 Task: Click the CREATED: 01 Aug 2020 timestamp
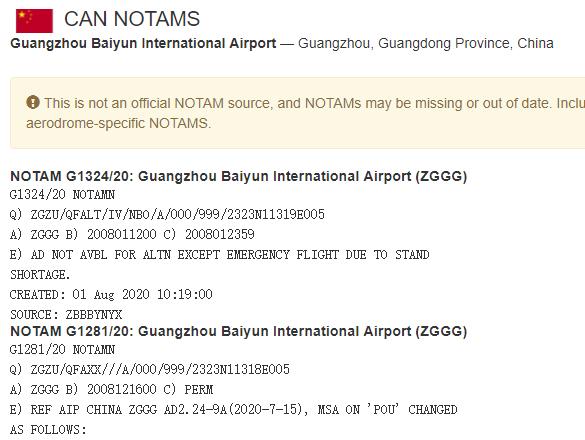click(x=111, y=294)
